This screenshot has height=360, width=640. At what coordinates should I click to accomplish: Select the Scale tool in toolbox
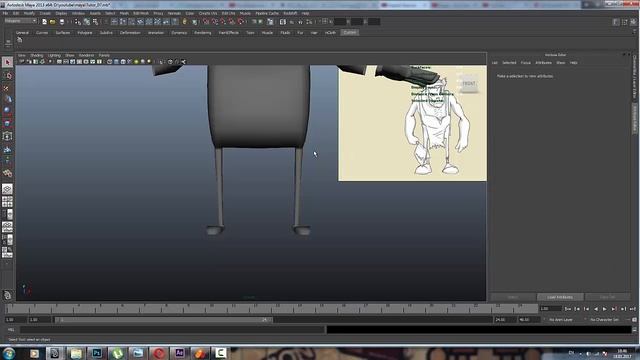click(x=7, y=122)
